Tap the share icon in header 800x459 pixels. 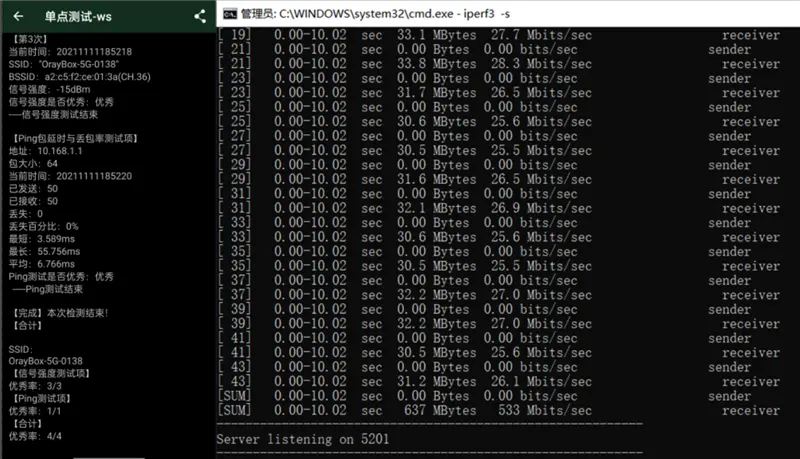[x=200, y=16]
